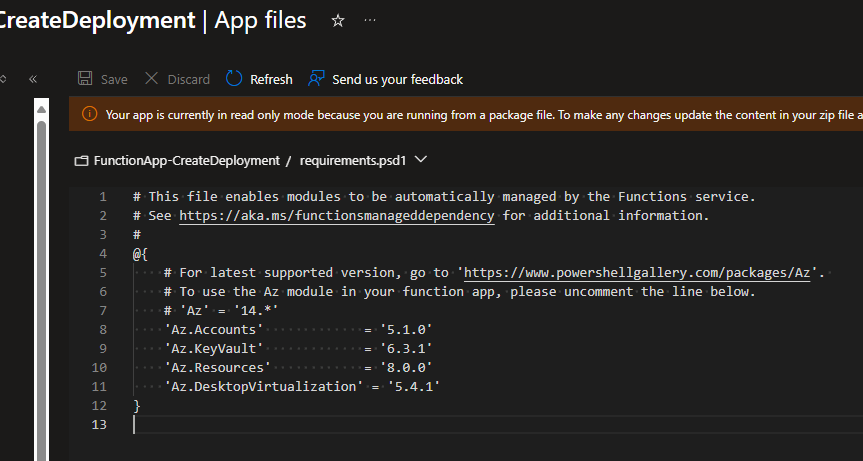This screenshot has height=461, width=863.
Task: Click the '5.1.0' version value
Action: point(406,330)
